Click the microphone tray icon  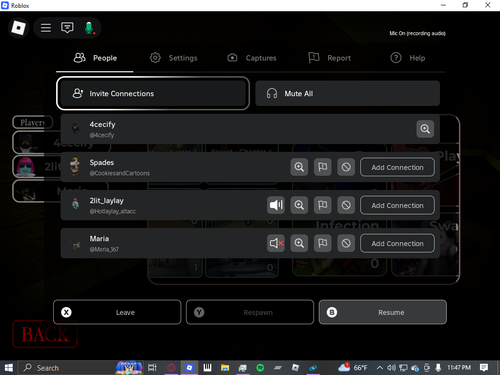[438, 368]
